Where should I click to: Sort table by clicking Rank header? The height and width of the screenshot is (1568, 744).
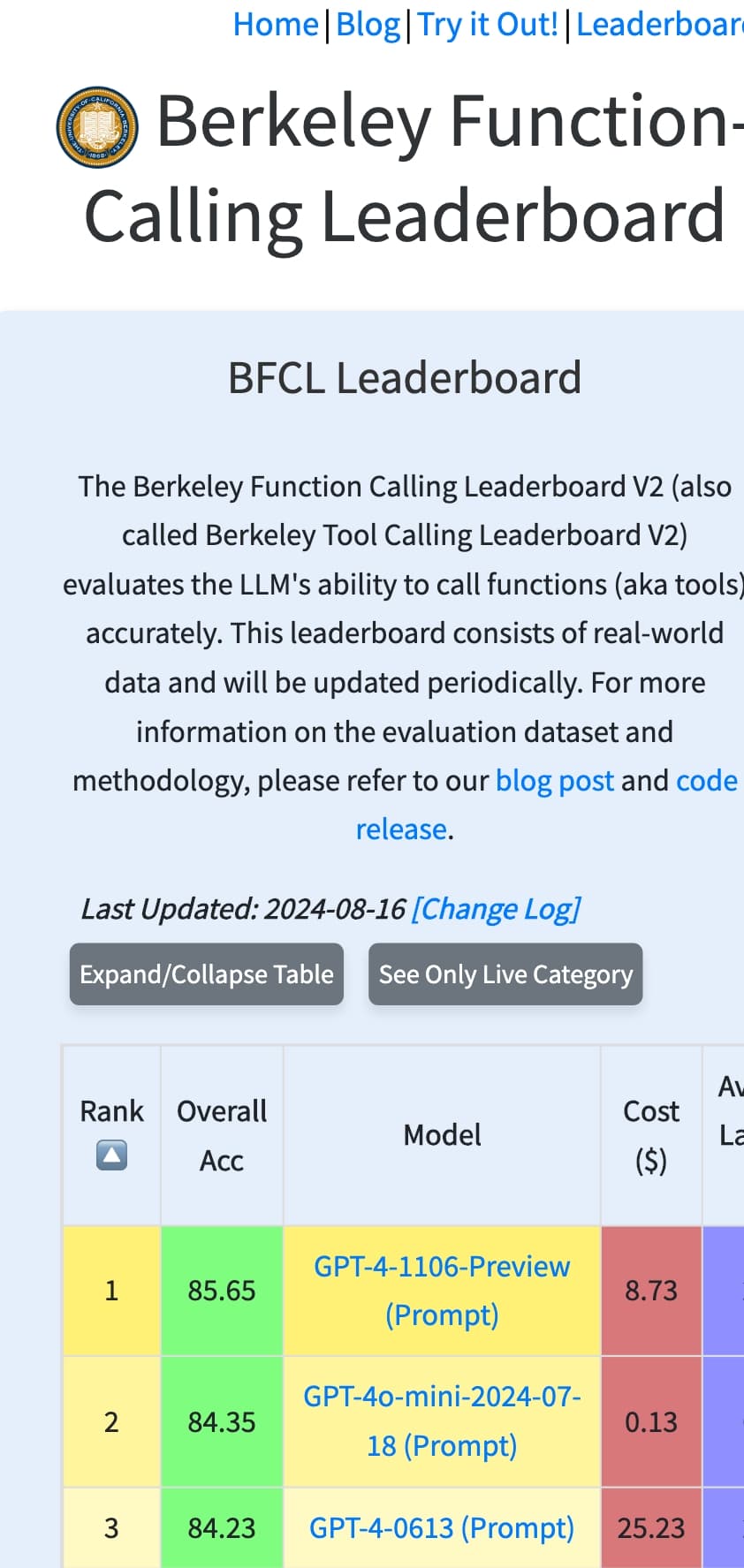[x=111, y=1111]
